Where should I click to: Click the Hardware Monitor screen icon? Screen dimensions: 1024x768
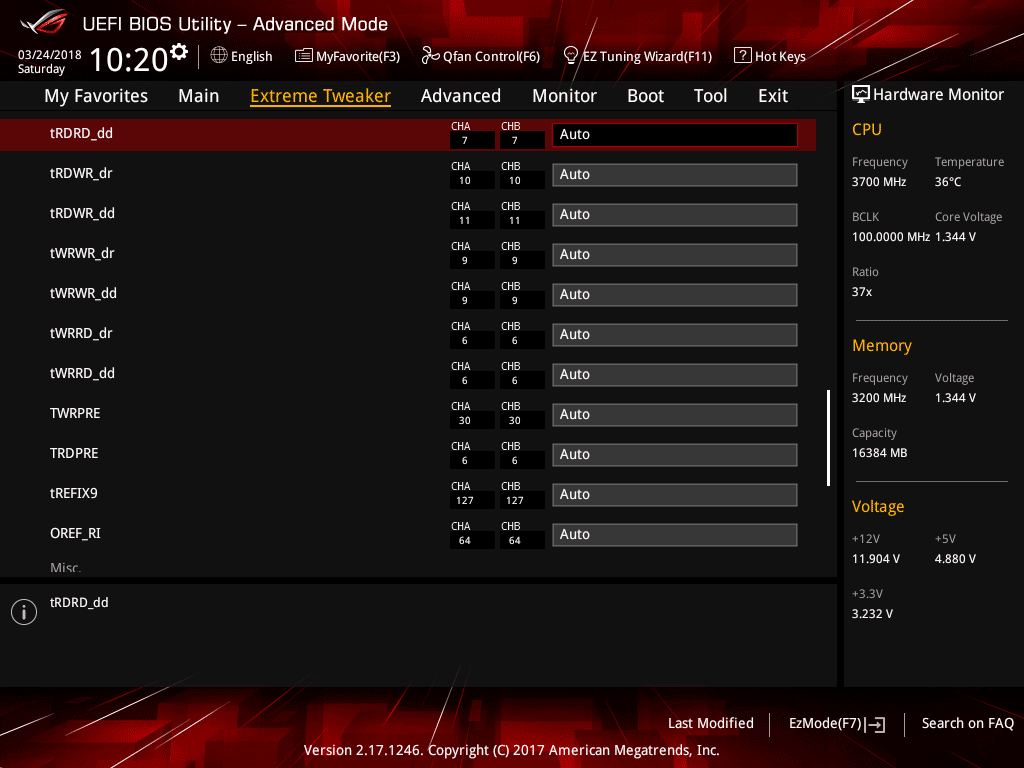[861, 94]
